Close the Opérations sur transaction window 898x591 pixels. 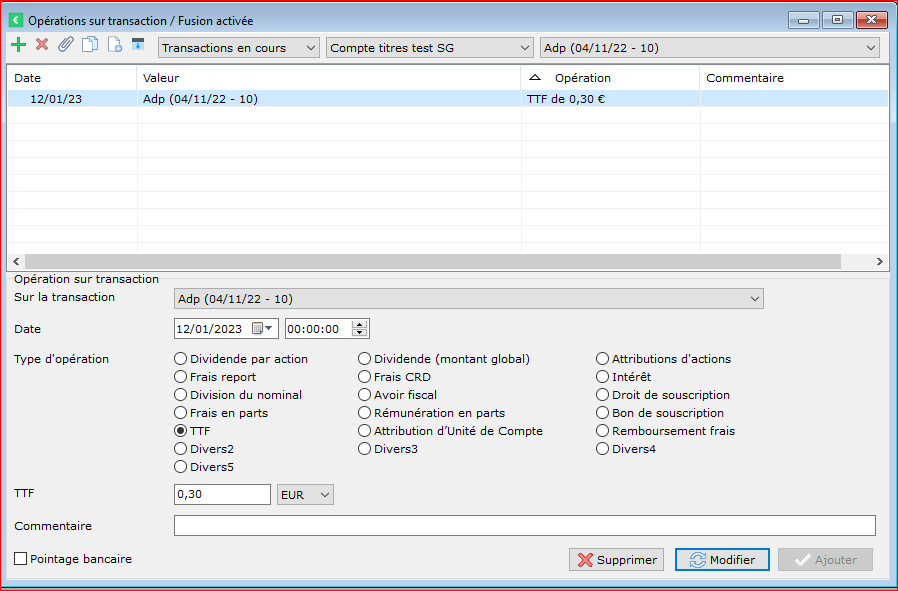click(x=872, y=20)
